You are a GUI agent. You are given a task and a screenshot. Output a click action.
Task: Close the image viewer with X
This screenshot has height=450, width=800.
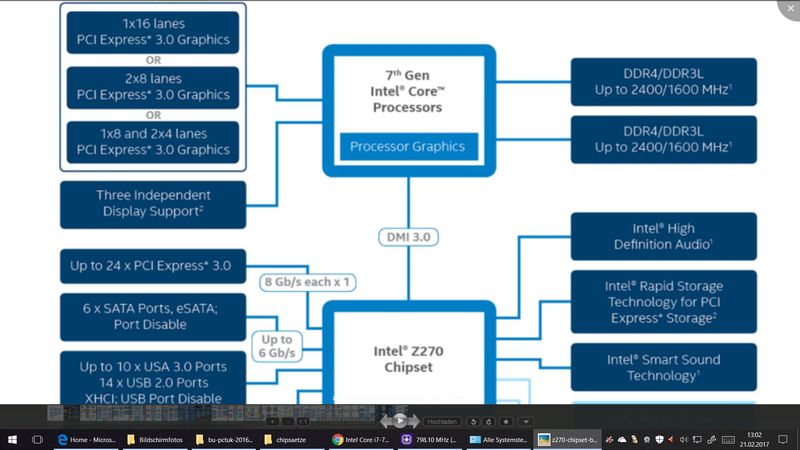[790, 9]
